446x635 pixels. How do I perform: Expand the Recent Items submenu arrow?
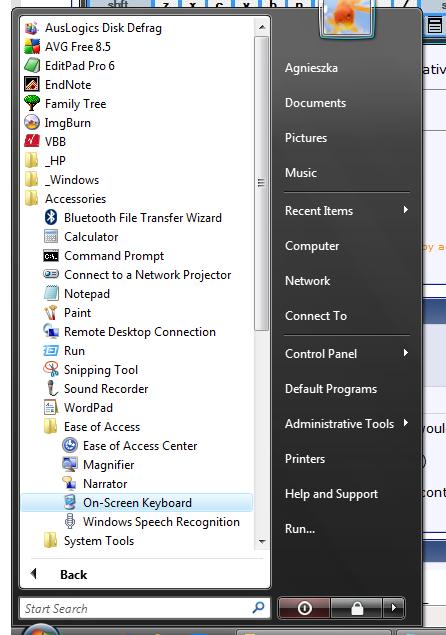405,210
